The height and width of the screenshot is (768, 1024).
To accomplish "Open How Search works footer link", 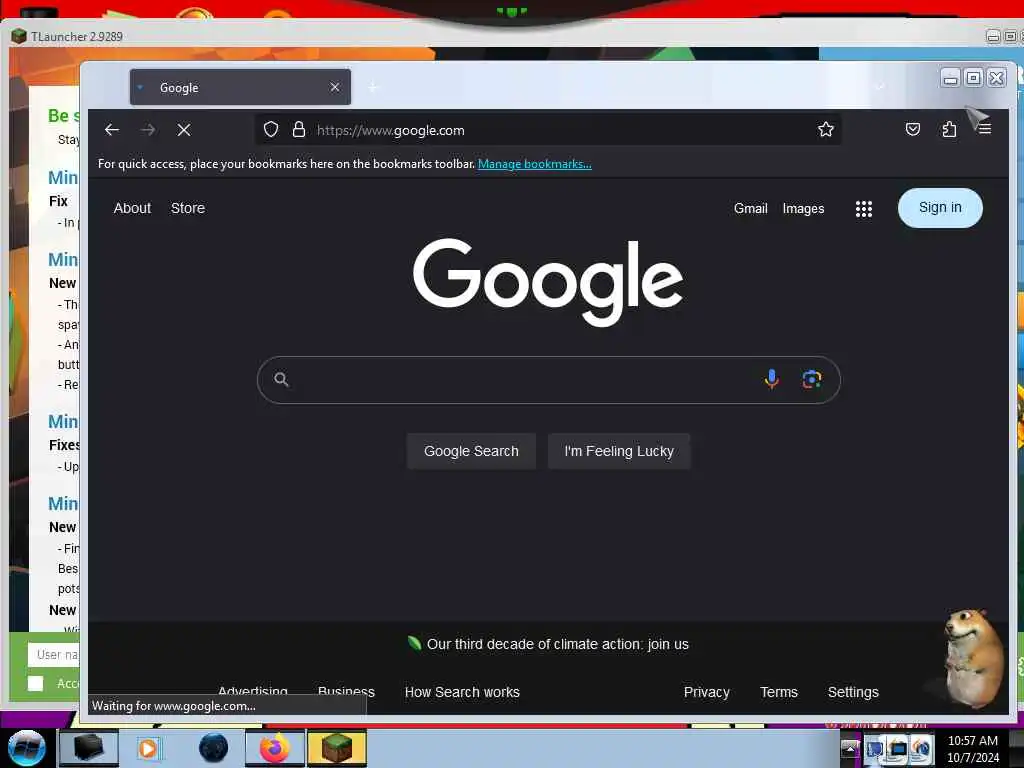I will [462, 692].
